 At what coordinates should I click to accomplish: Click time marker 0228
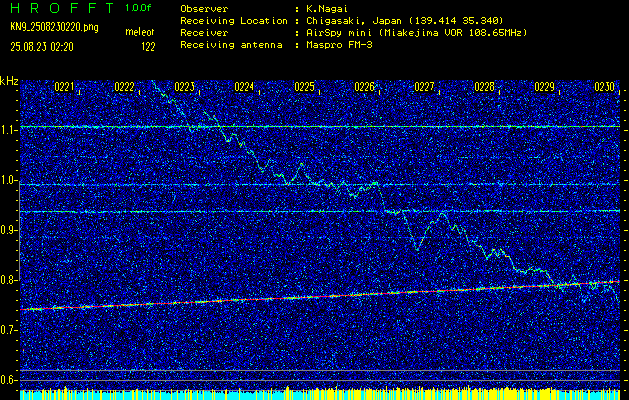coord(485,87)
